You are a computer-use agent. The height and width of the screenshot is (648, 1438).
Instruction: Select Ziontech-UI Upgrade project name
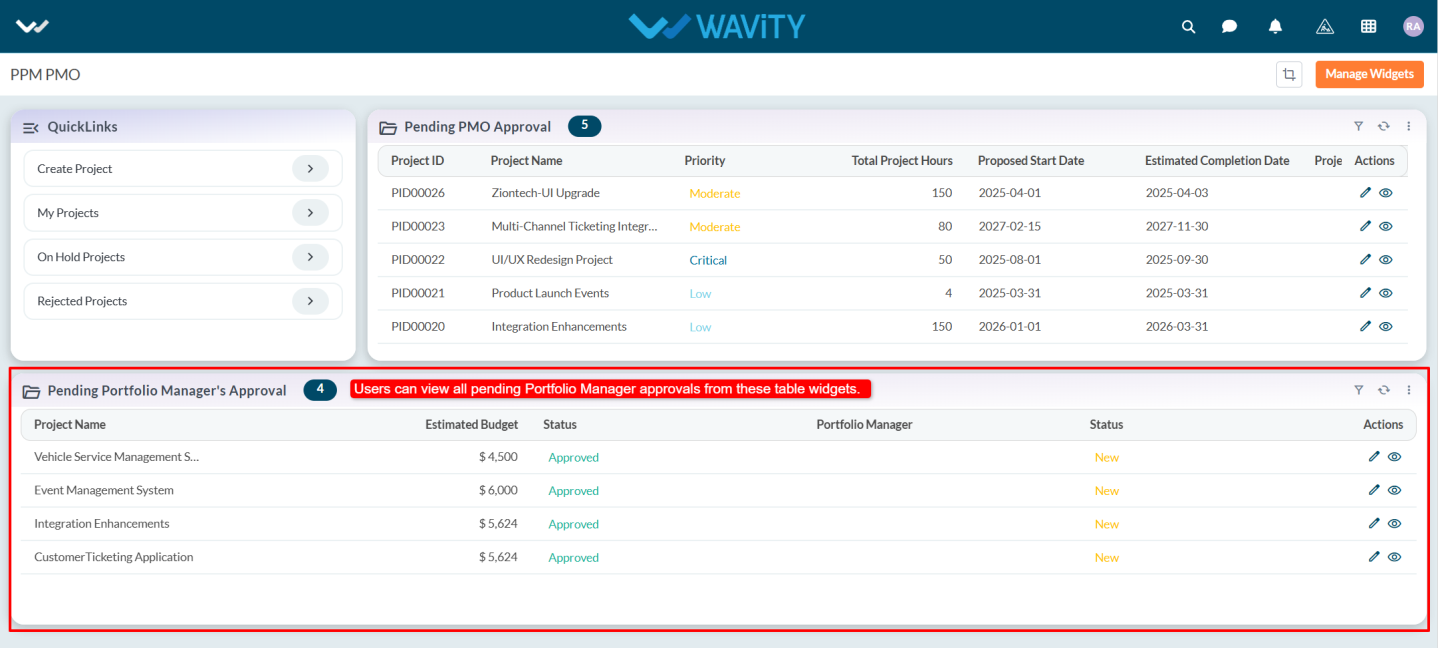point(546,193)
